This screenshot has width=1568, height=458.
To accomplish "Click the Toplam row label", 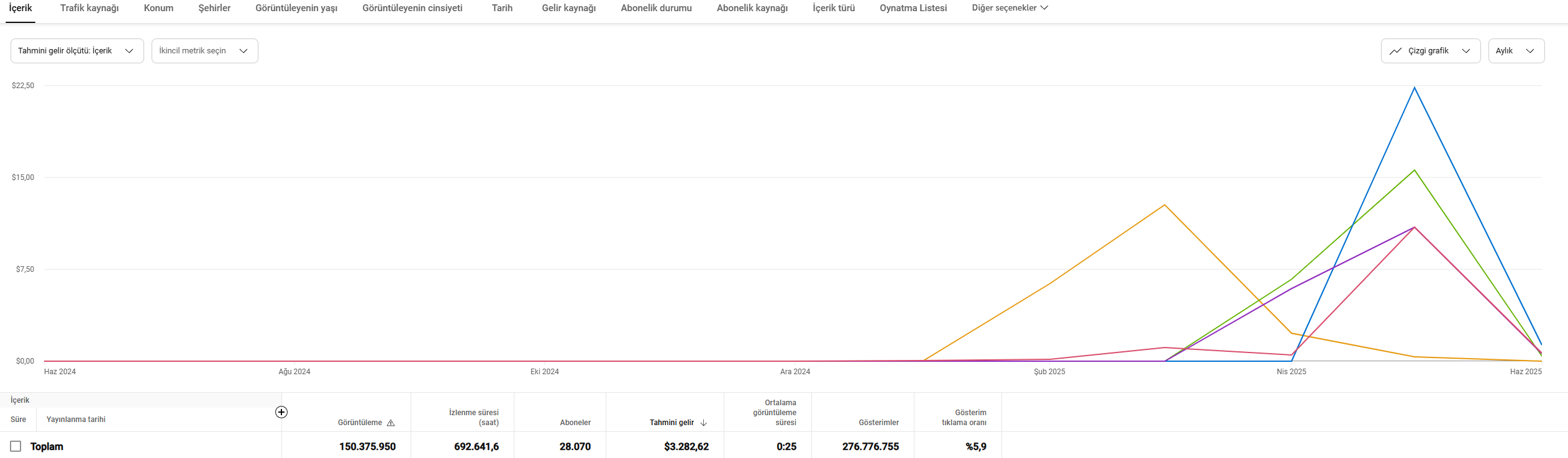I will click(x=47, y=447).
